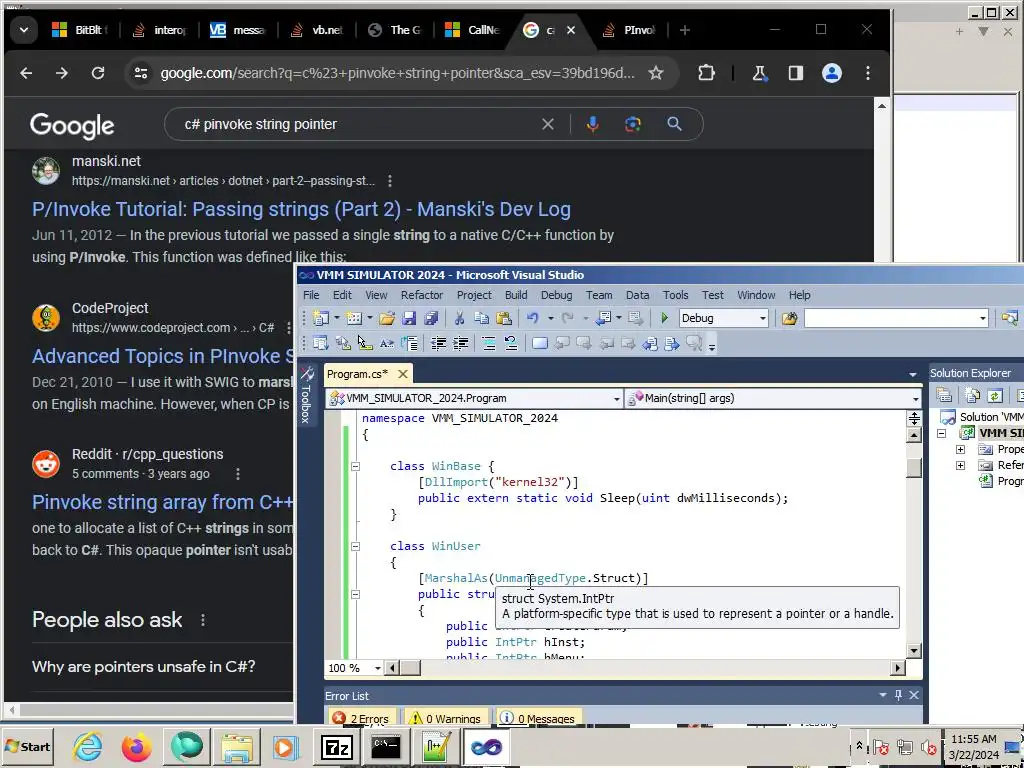Reload the Google search page

(98, 73)
